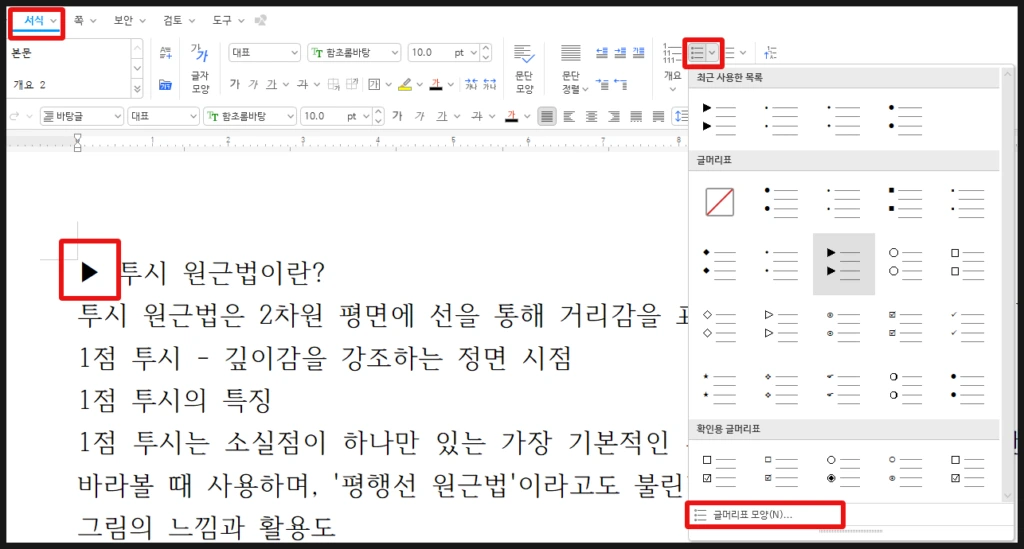Click the heading text 투시 원근법이란?
The height and width of the screenshot is (549, 1024).
click(223, 272)
